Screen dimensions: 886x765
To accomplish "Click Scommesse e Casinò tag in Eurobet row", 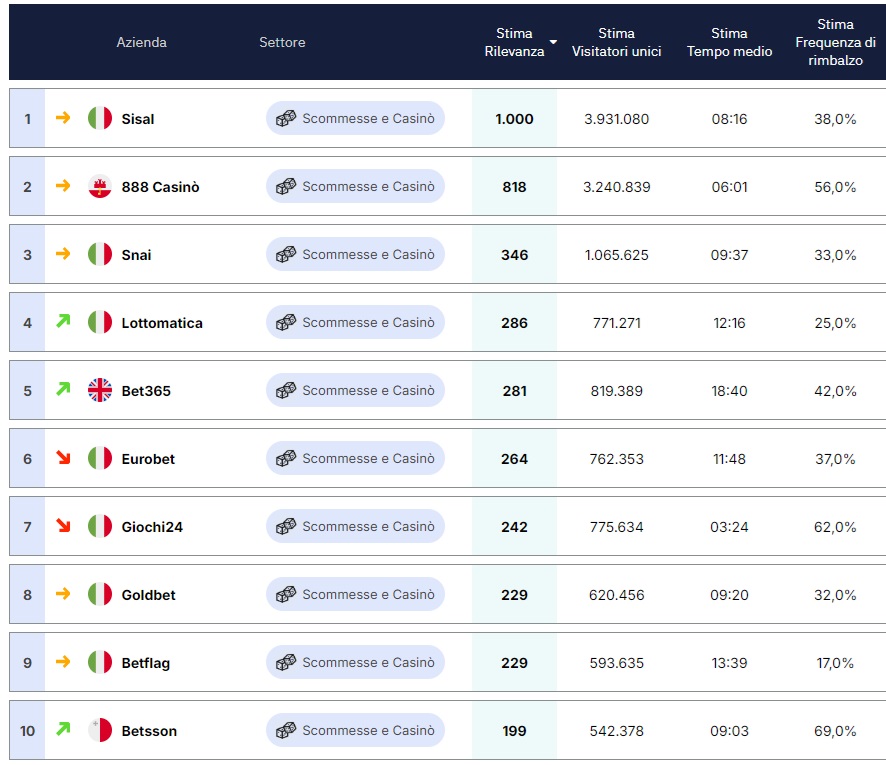I will [355, 458].
